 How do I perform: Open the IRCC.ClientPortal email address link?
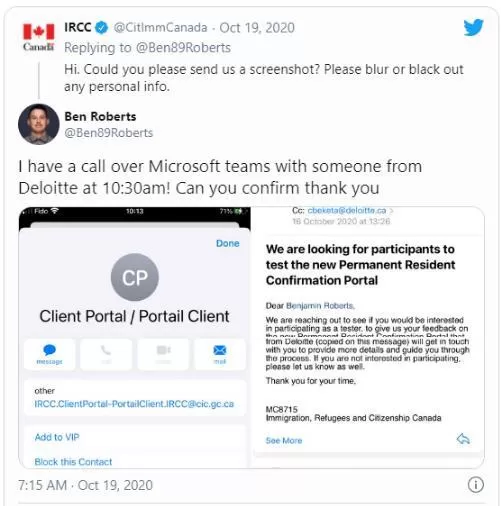coord(134,404)
